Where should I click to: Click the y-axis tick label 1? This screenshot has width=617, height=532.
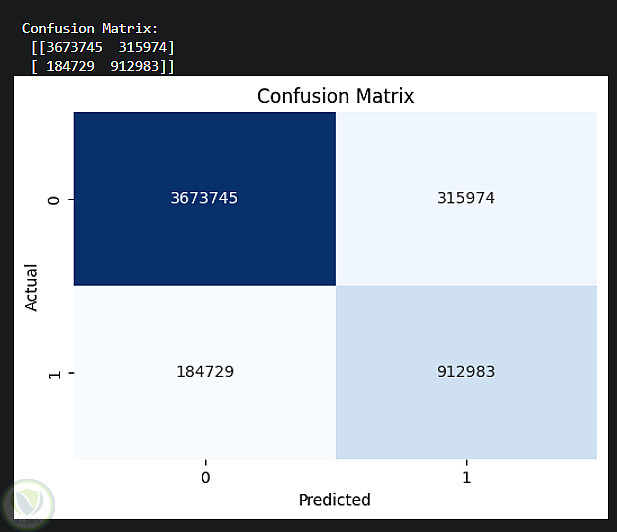point(55,373)
